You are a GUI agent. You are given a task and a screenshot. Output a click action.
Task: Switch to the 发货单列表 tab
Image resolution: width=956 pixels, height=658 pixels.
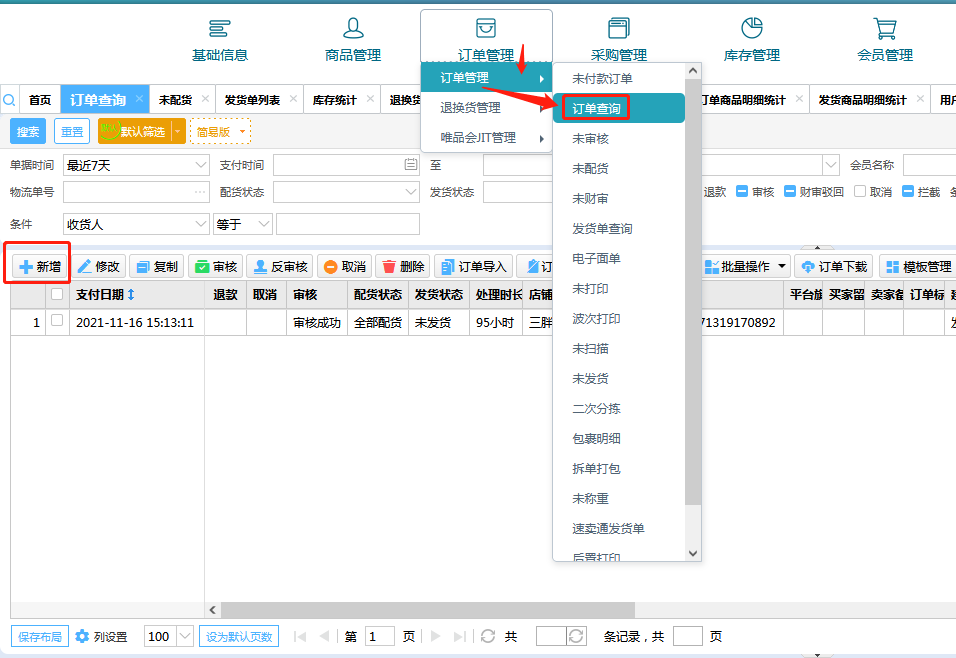(252, 100)
